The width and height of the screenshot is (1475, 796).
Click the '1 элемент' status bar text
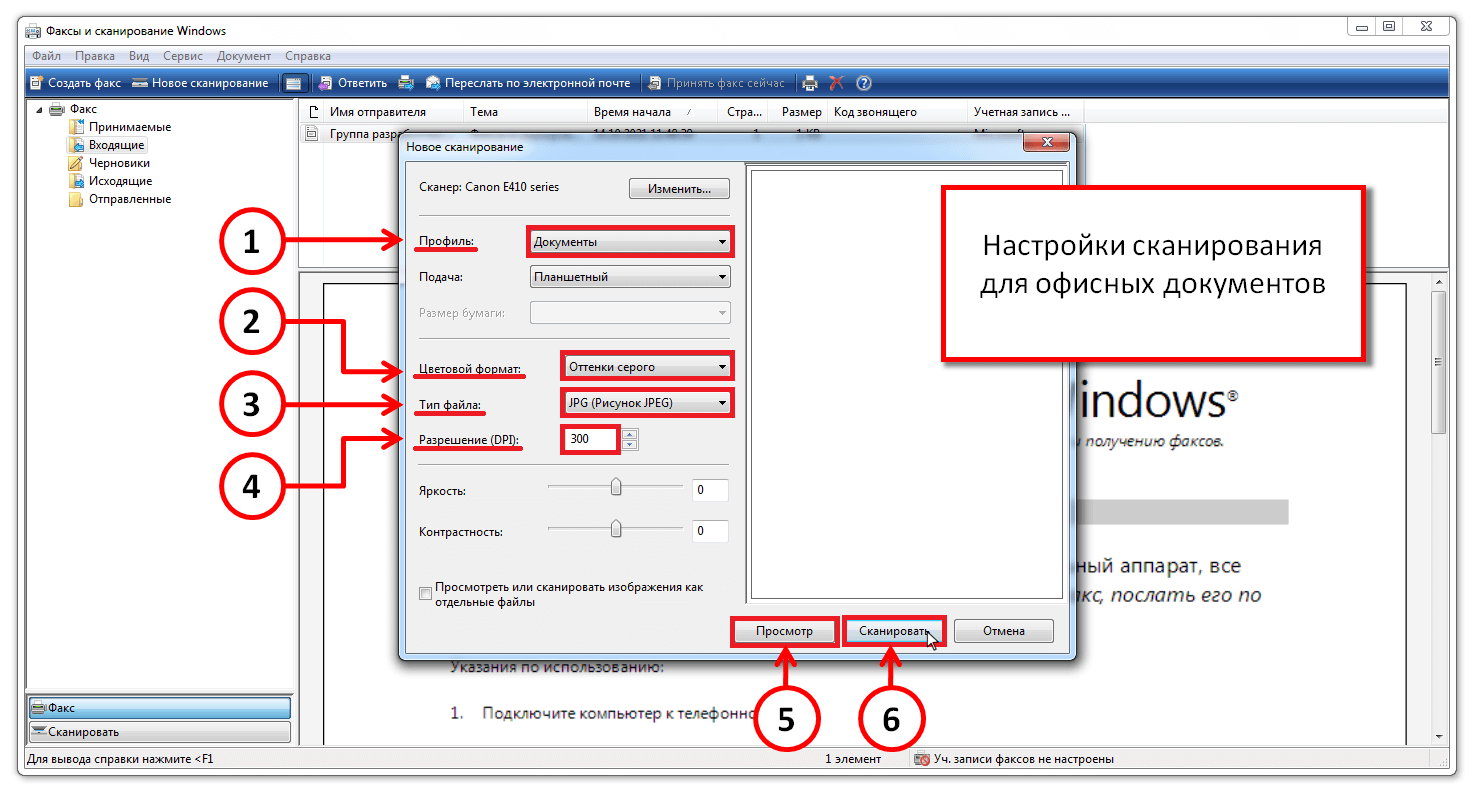pyautogui.click(x=853, y=759)
